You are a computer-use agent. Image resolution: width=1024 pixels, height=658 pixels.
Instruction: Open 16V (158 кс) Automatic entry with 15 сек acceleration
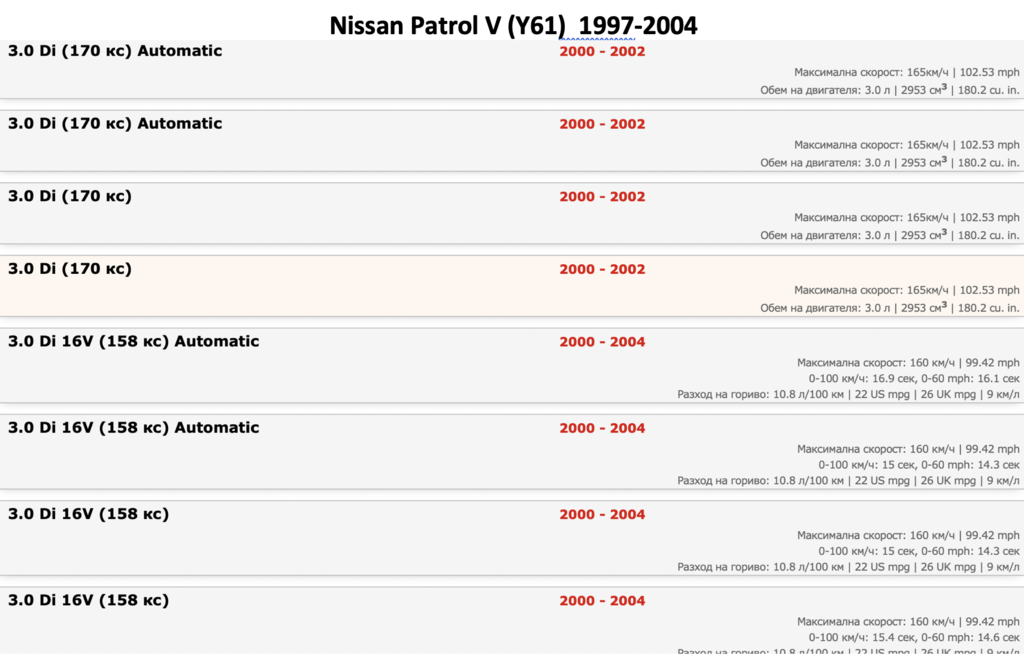point(134,427)
